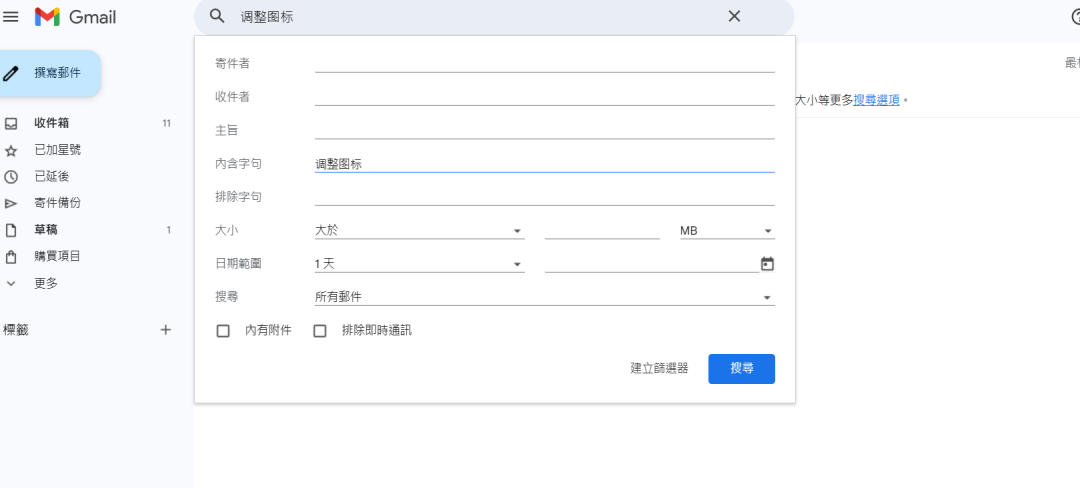This screenshot has width=1080, height=488.
Task: Open the main menu hamburger icon
Action: (10, 17)
